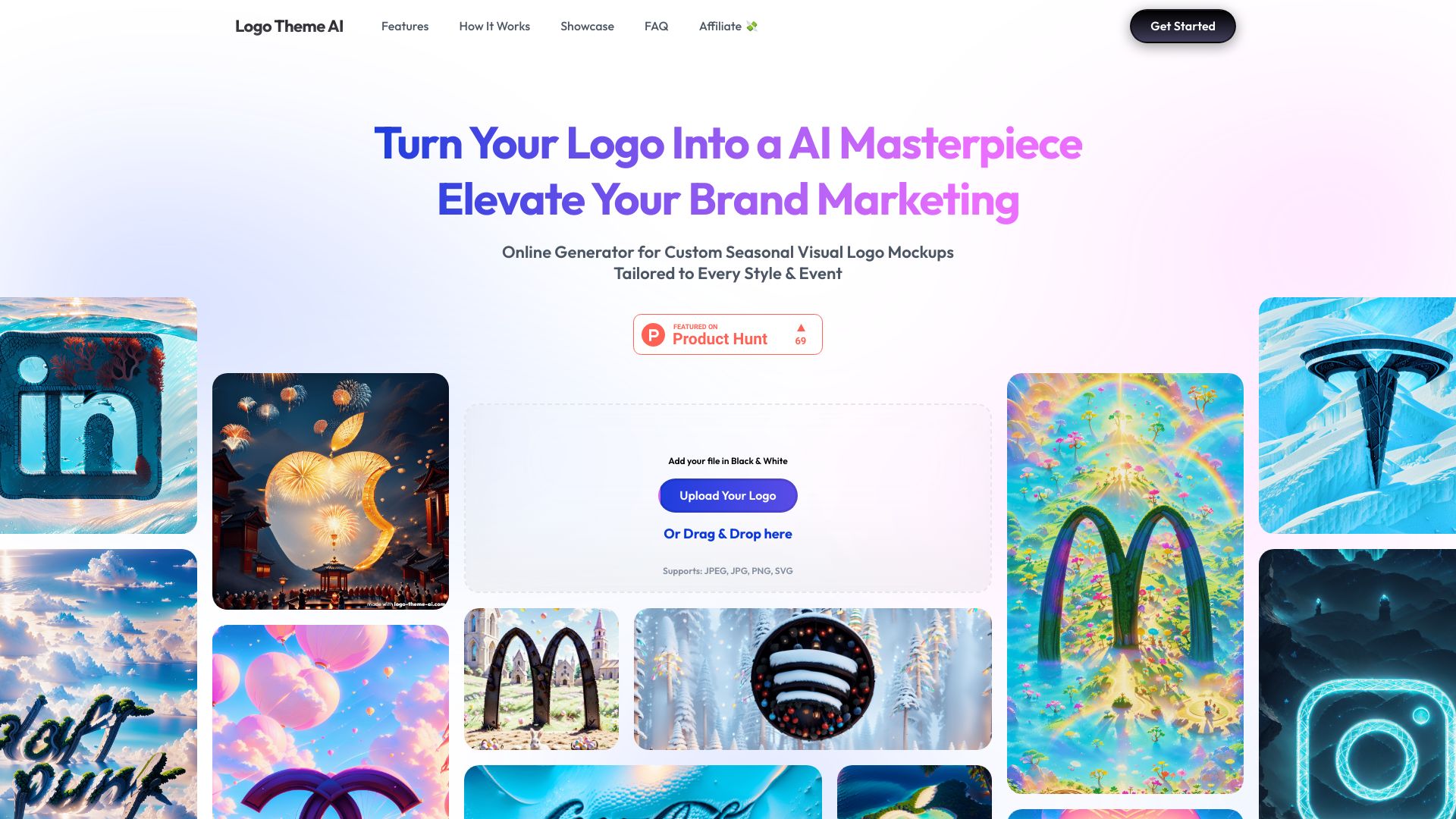Viewport: 1456px width, 819px height.
Task: Click the Upload Your Logo button
Action: point(728,495)
